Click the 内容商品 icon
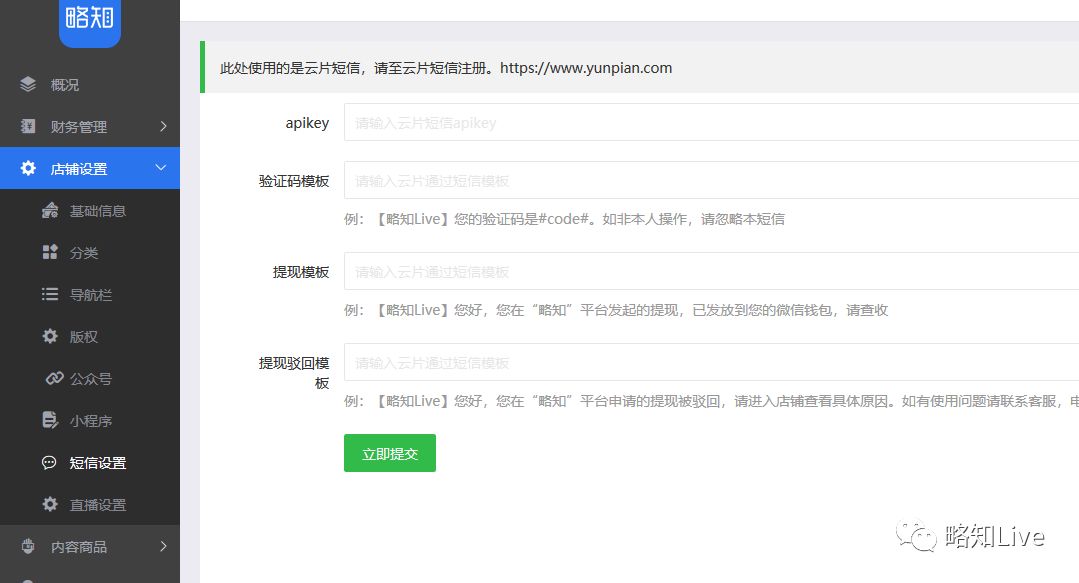1079x583 pixels. (28, 546)
